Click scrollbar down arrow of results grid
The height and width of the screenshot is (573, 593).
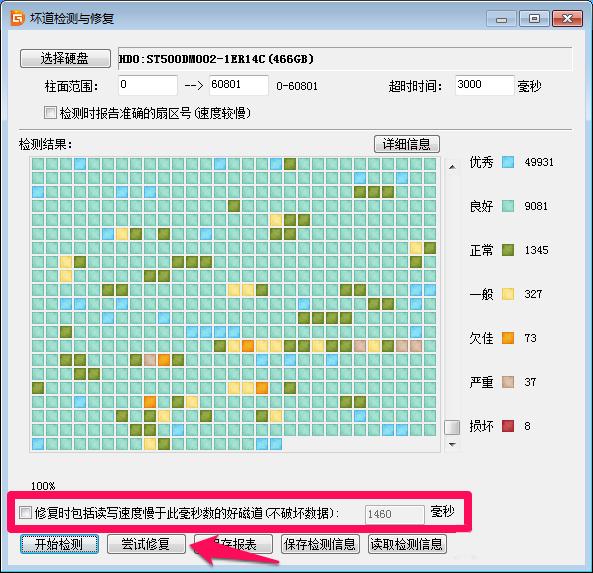pyautogui.click(x=452, y=444)
